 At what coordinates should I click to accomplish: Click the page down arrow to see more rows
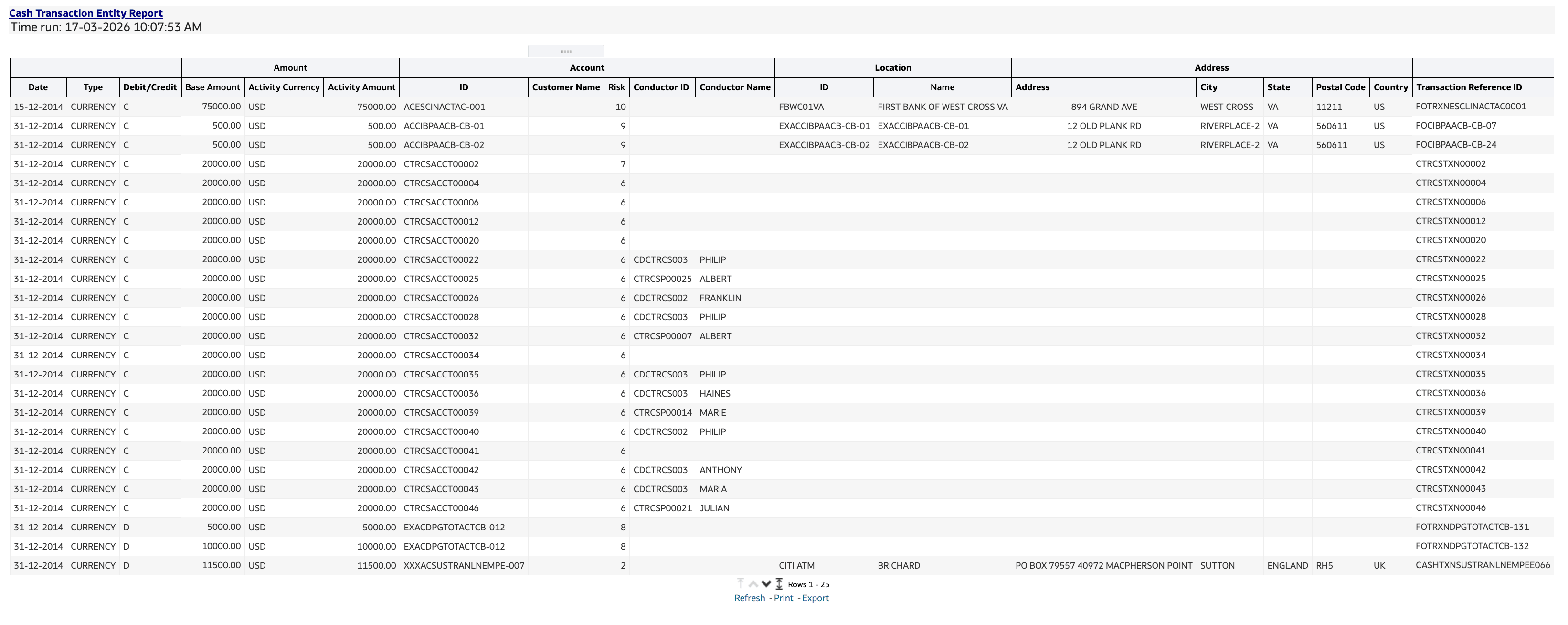point(766,584)
